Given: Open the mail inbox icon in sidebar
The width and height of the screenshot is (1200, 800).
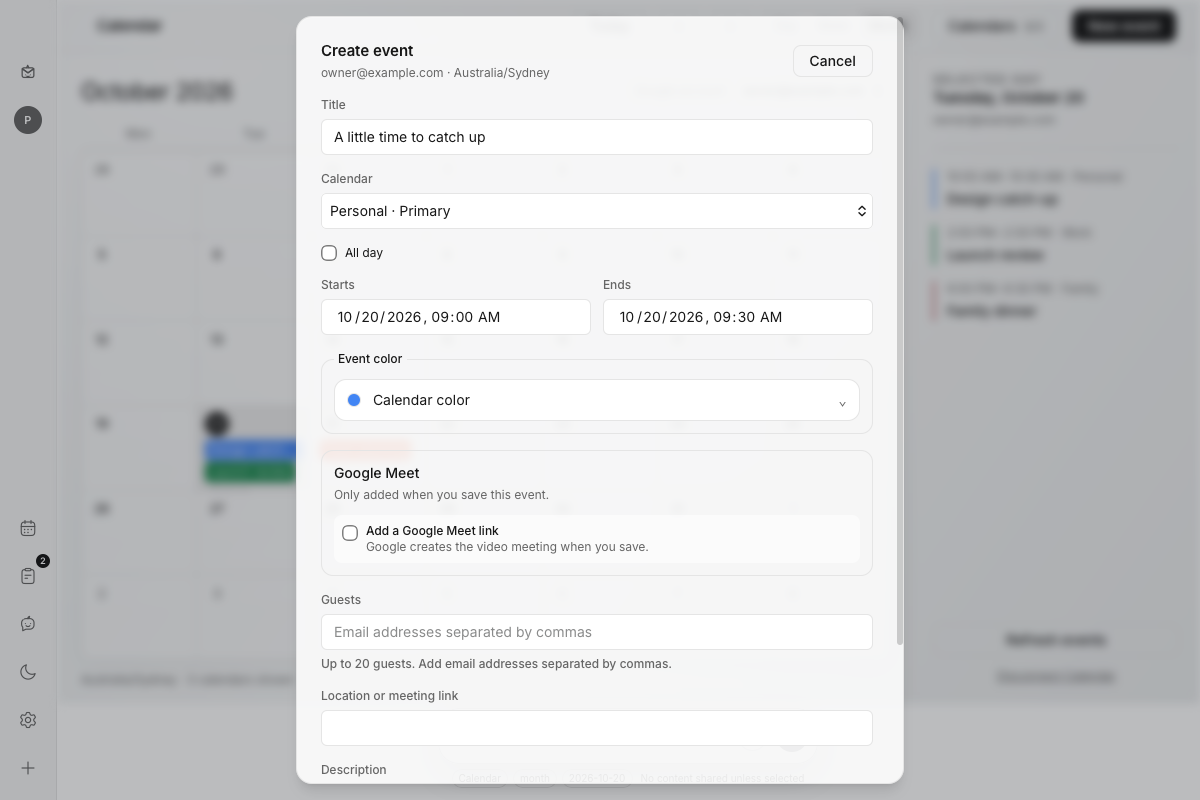Looking at the screenshot, I should [28, 72].
